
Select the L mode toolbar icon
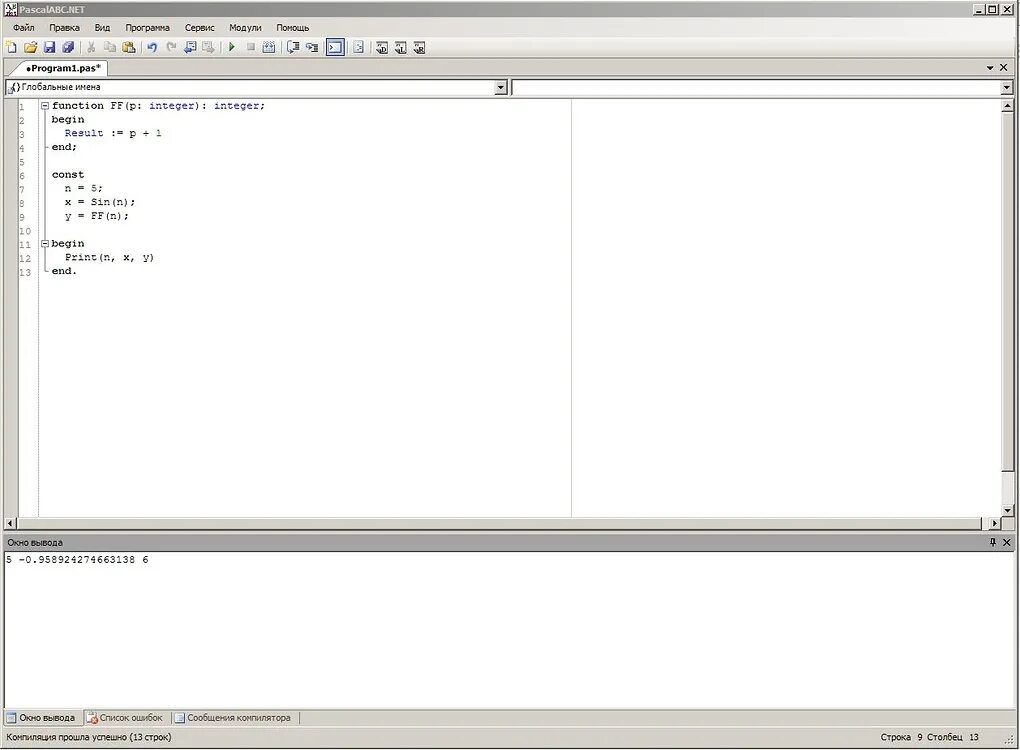point(401,47)
